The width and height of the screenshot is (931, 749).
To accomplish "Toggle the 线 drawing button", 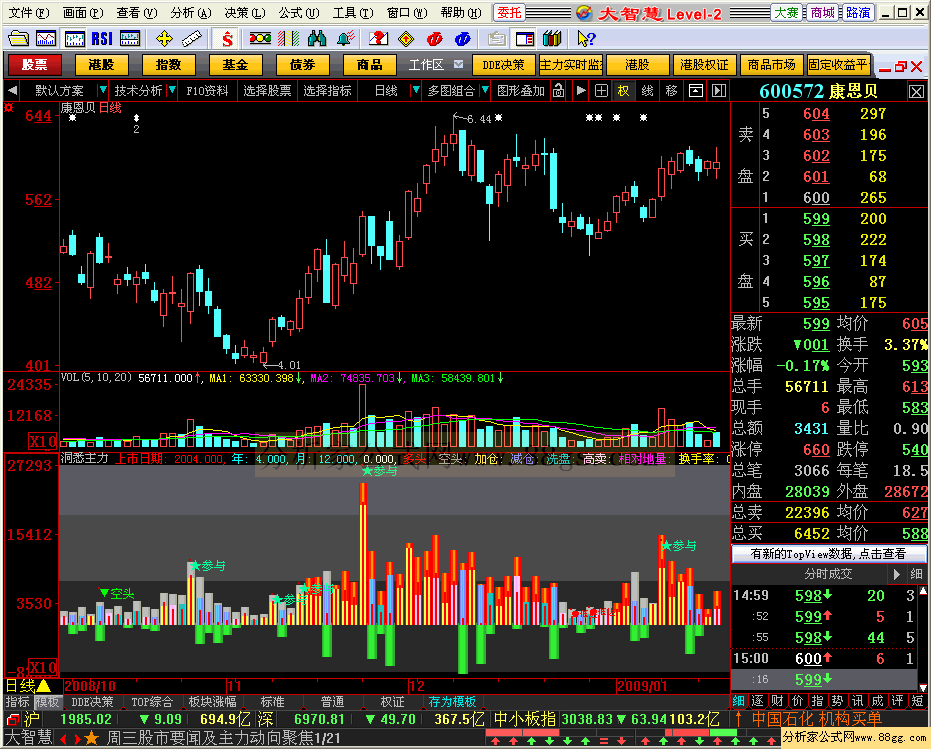I will tap(647, 91).
